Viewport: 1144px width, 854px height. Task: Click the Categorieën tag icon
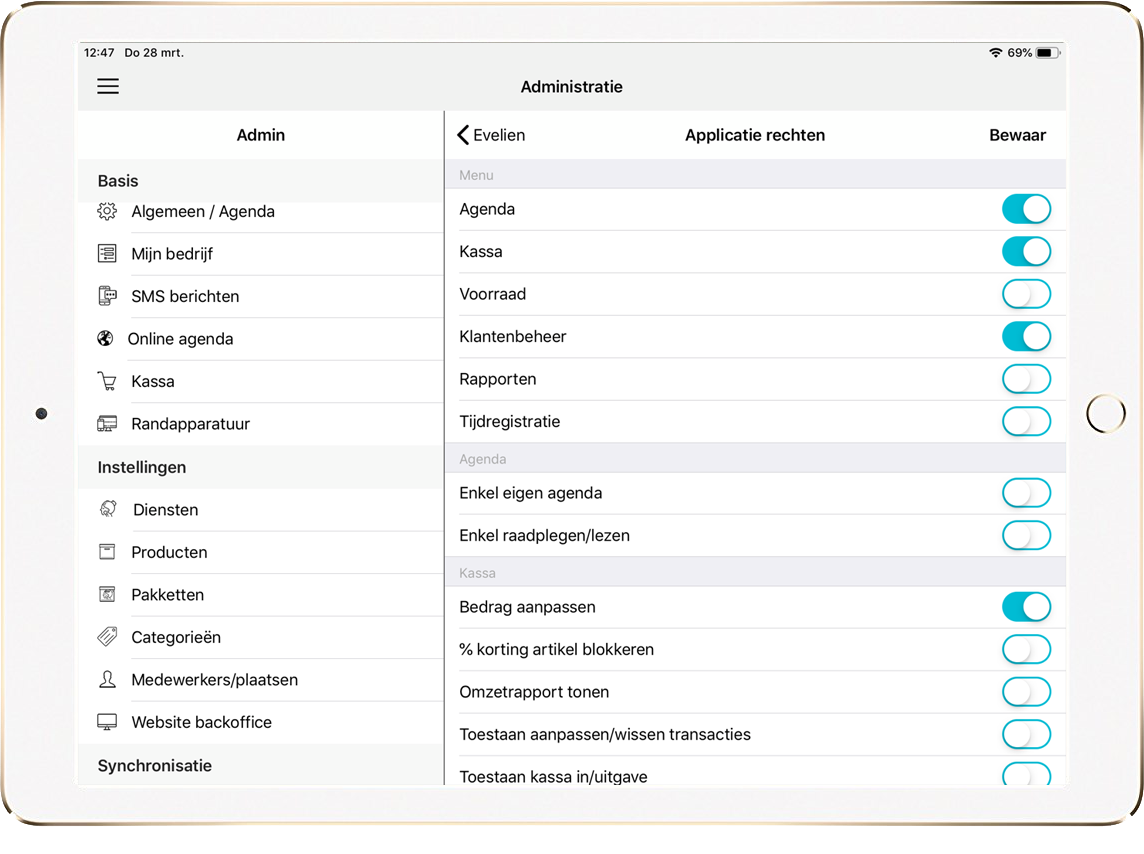point(107,637)
